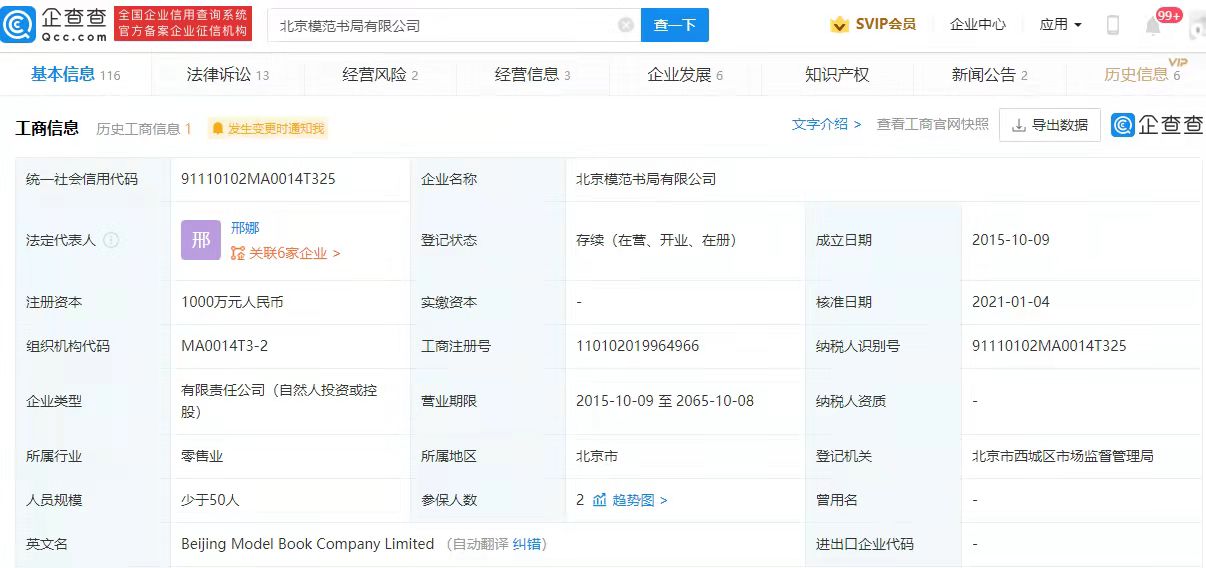Switch to the 企业发展 tab
Viewport: 1206px width, 568px height.
pos(685,74)
